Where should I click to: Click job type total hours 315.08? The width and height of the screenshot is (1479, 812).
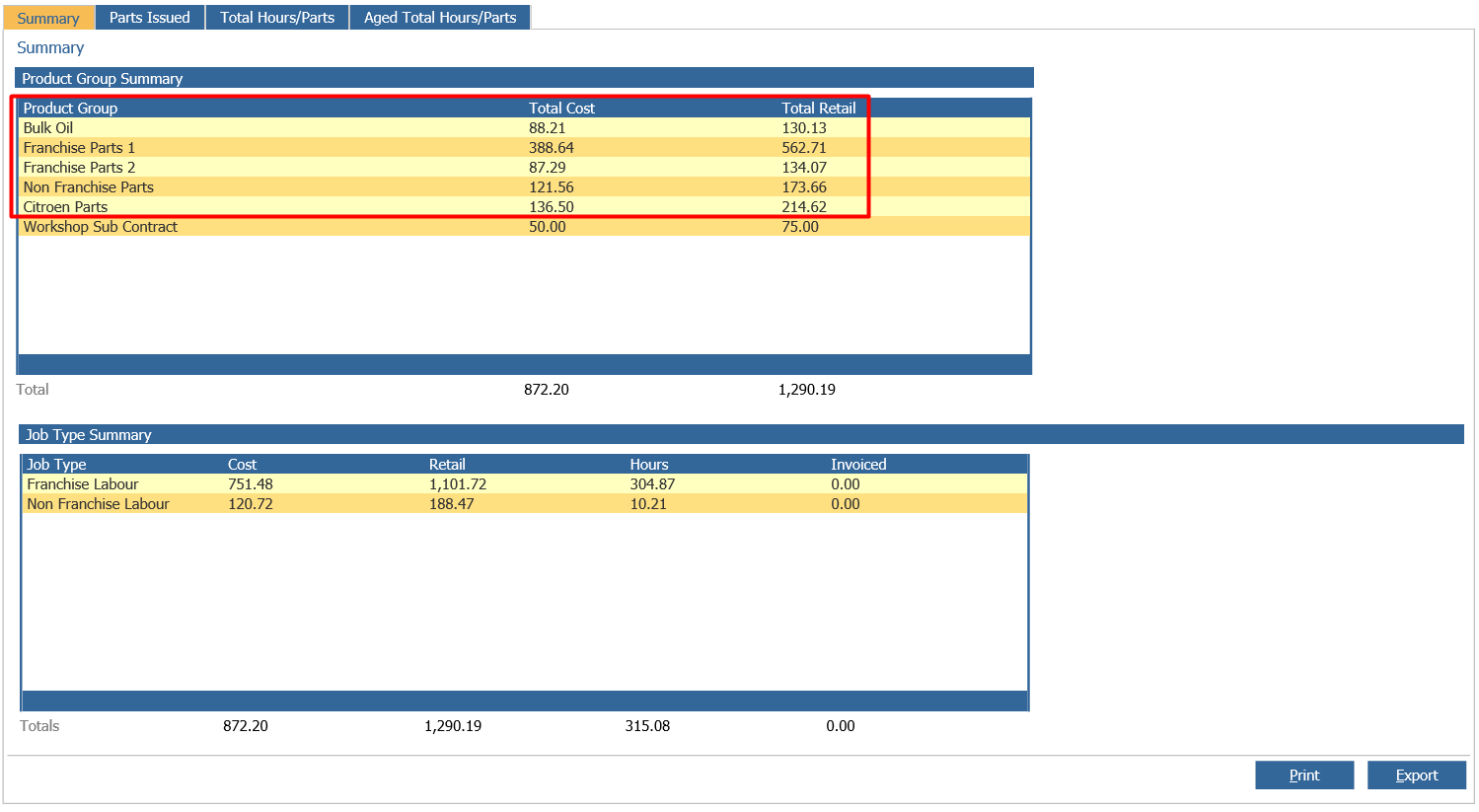pyautogui.click(x=647, y=726)
